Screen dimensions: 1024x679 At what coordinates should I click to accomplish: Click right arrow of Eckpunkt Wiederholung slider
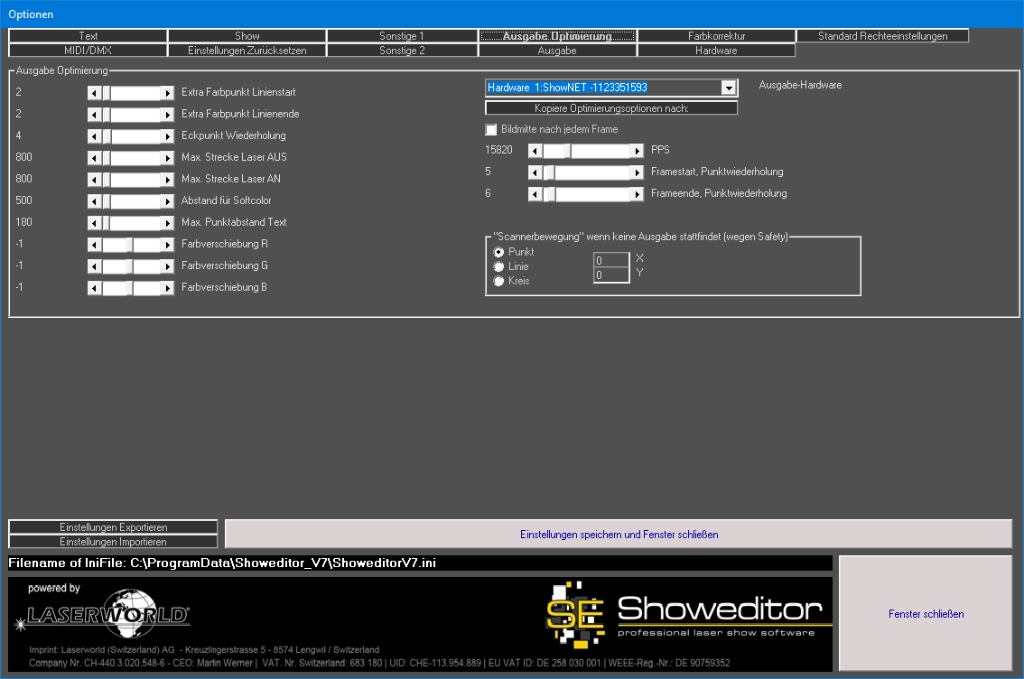(x=168, y=136)
